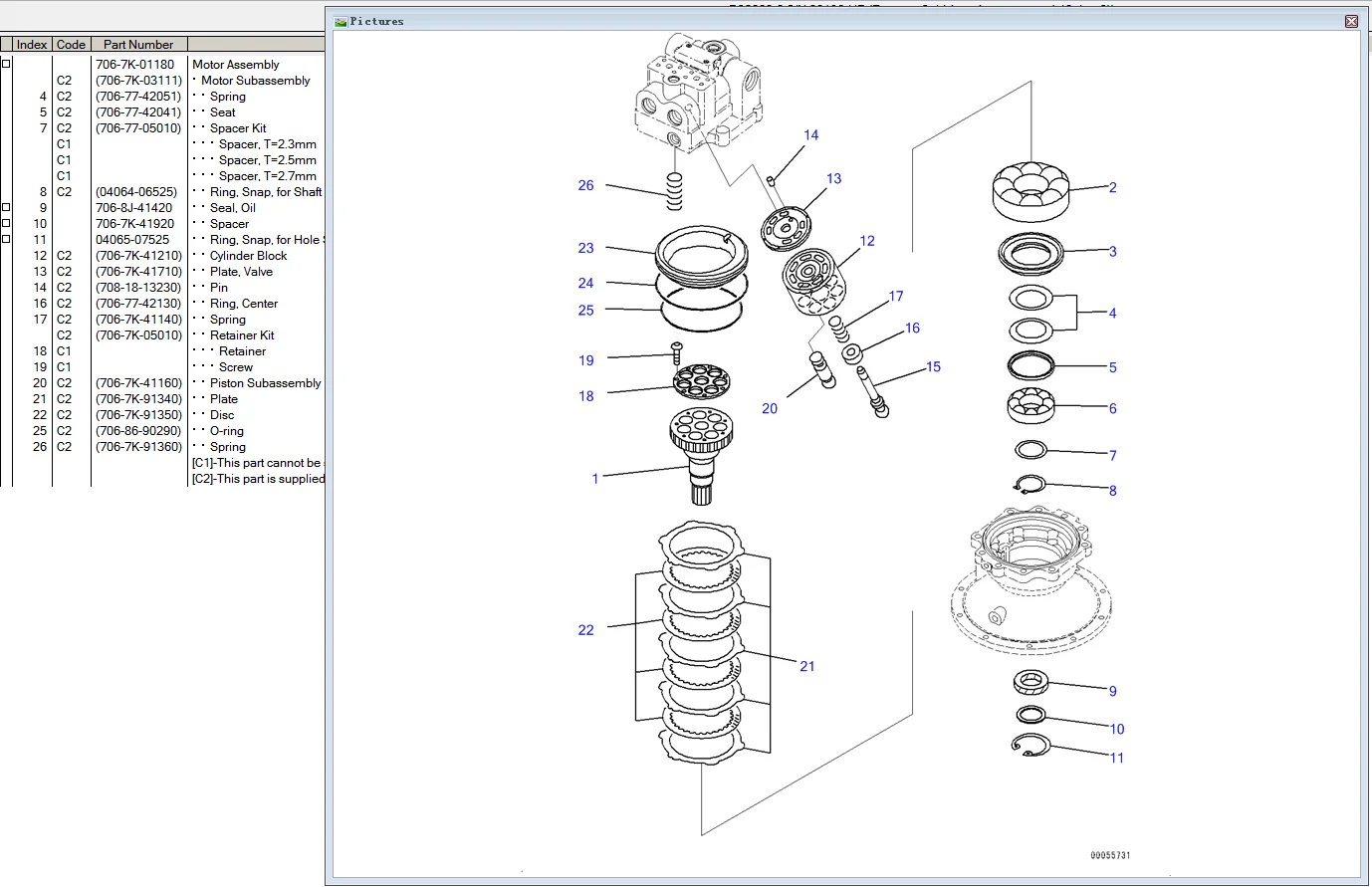The image size is (1372, 887).
Task: Tick the checkbox for index 11 row
Action: (x=6, y=239)
